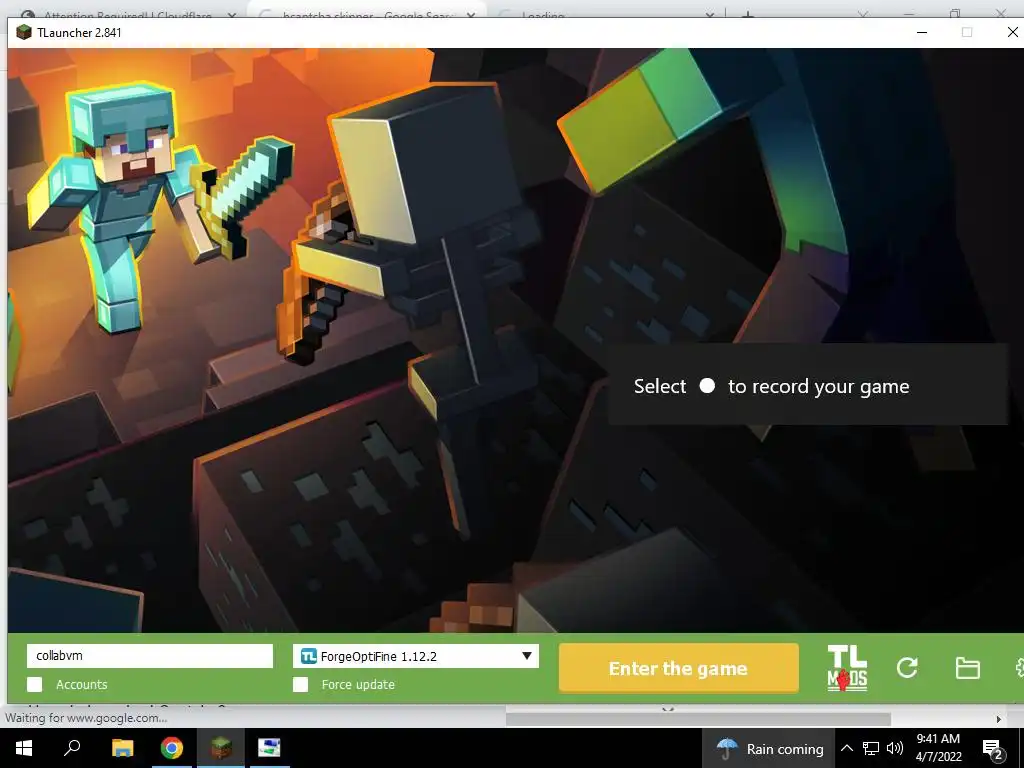Show hidden system tray icons
The image size is (1024, 768).
846,748
